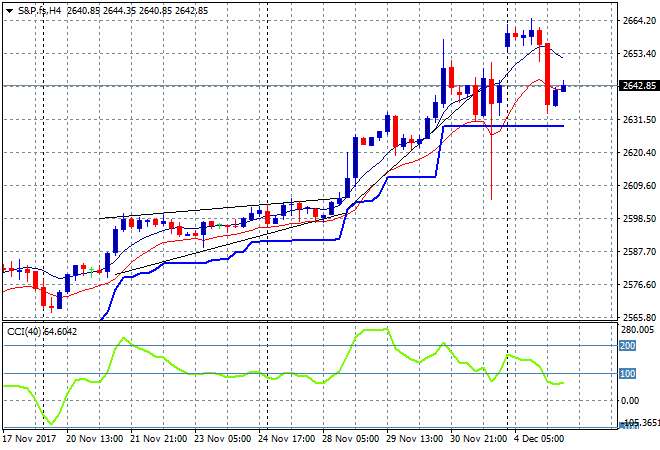Click the 2587.70 price axis label

click(x=639, y=251)
